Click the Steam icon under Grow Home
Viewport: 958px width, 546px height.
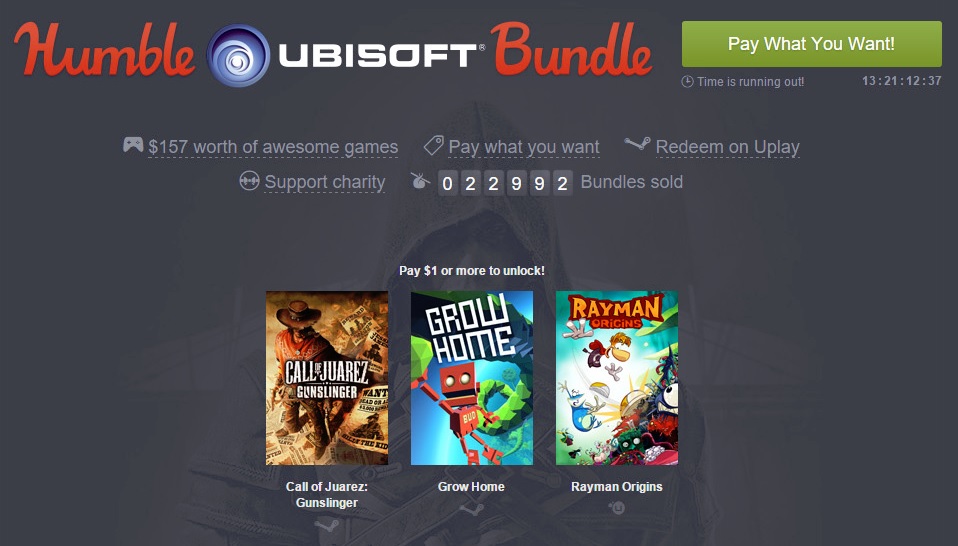[471, 509]
